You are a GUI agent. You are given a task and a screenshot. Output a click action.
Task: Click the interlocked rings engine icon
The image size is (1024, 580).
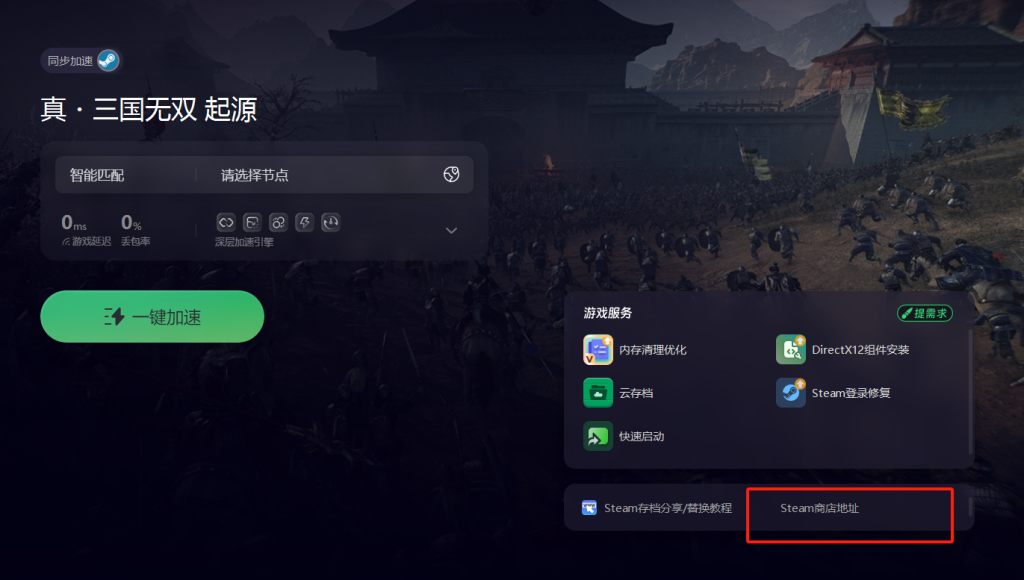(278, 223)
